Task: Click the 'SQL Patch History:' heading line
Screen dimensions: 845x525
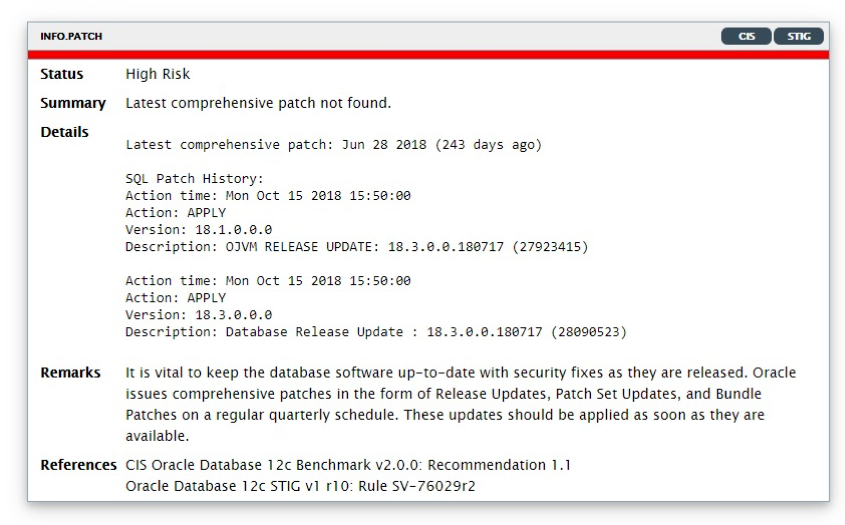Action: click(x=195, y=178)
